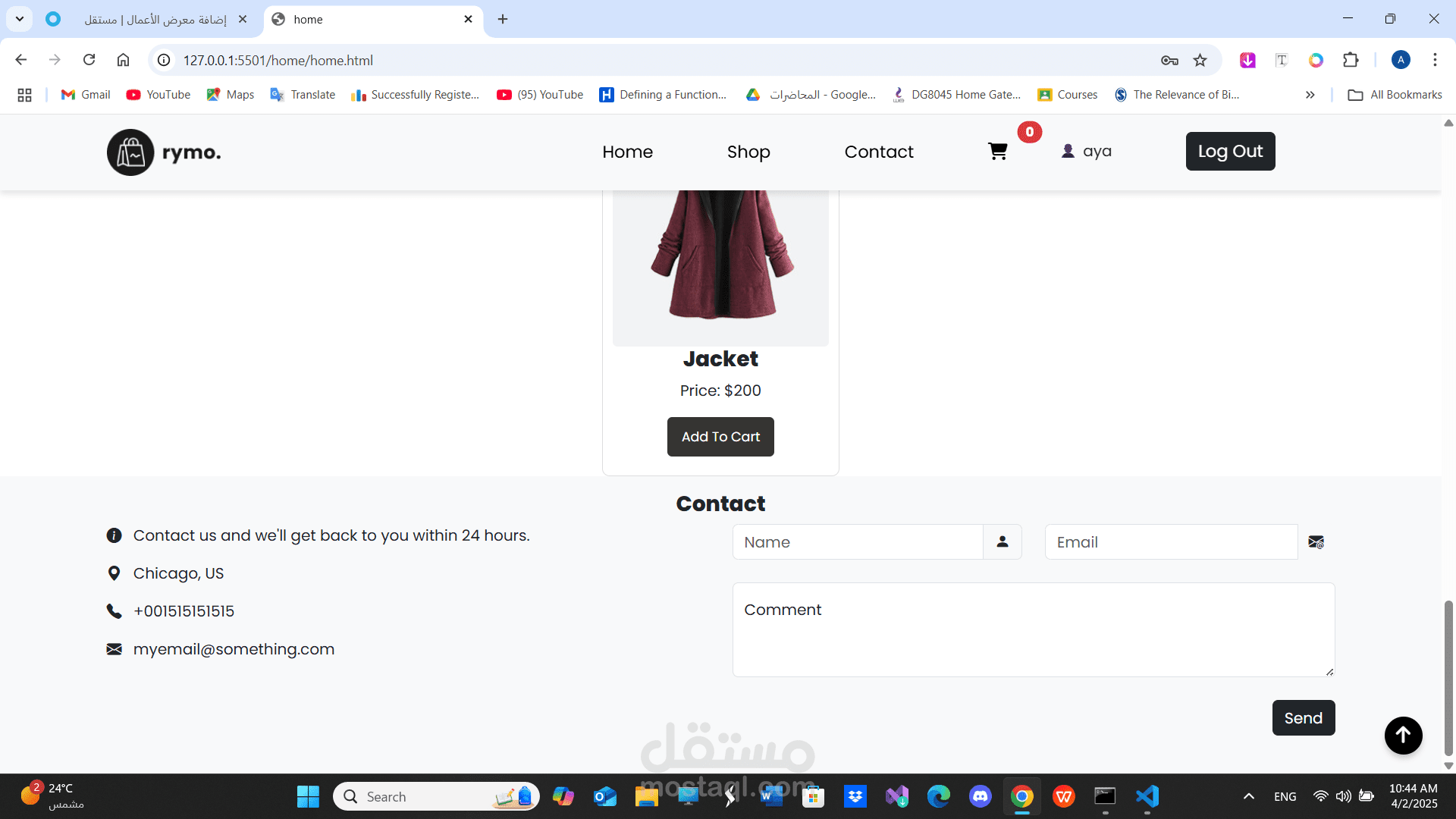Open the Chrome extensions puzzle icon
This screenshot has width=1456, height=819.
click(1351, 61)
